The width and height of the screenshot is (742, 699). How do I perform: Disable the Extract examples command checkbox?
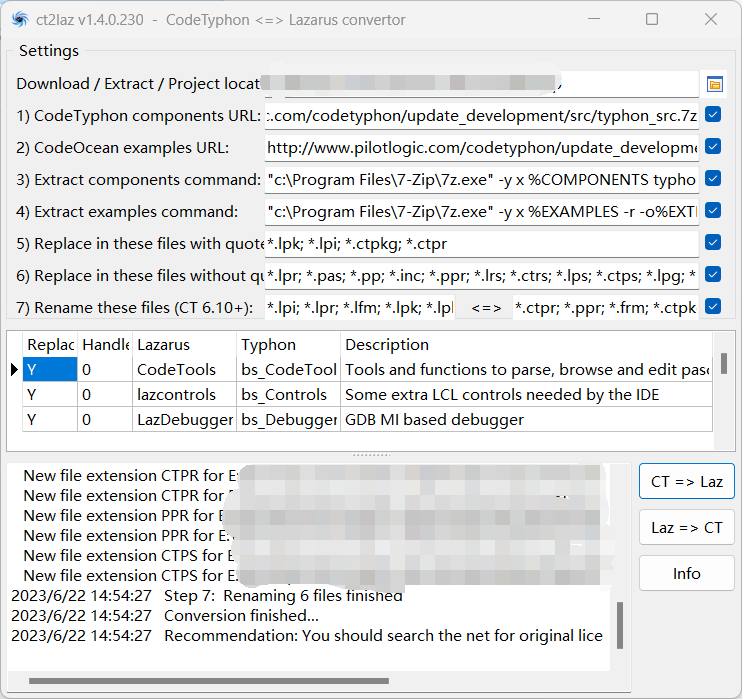(713, 211)
